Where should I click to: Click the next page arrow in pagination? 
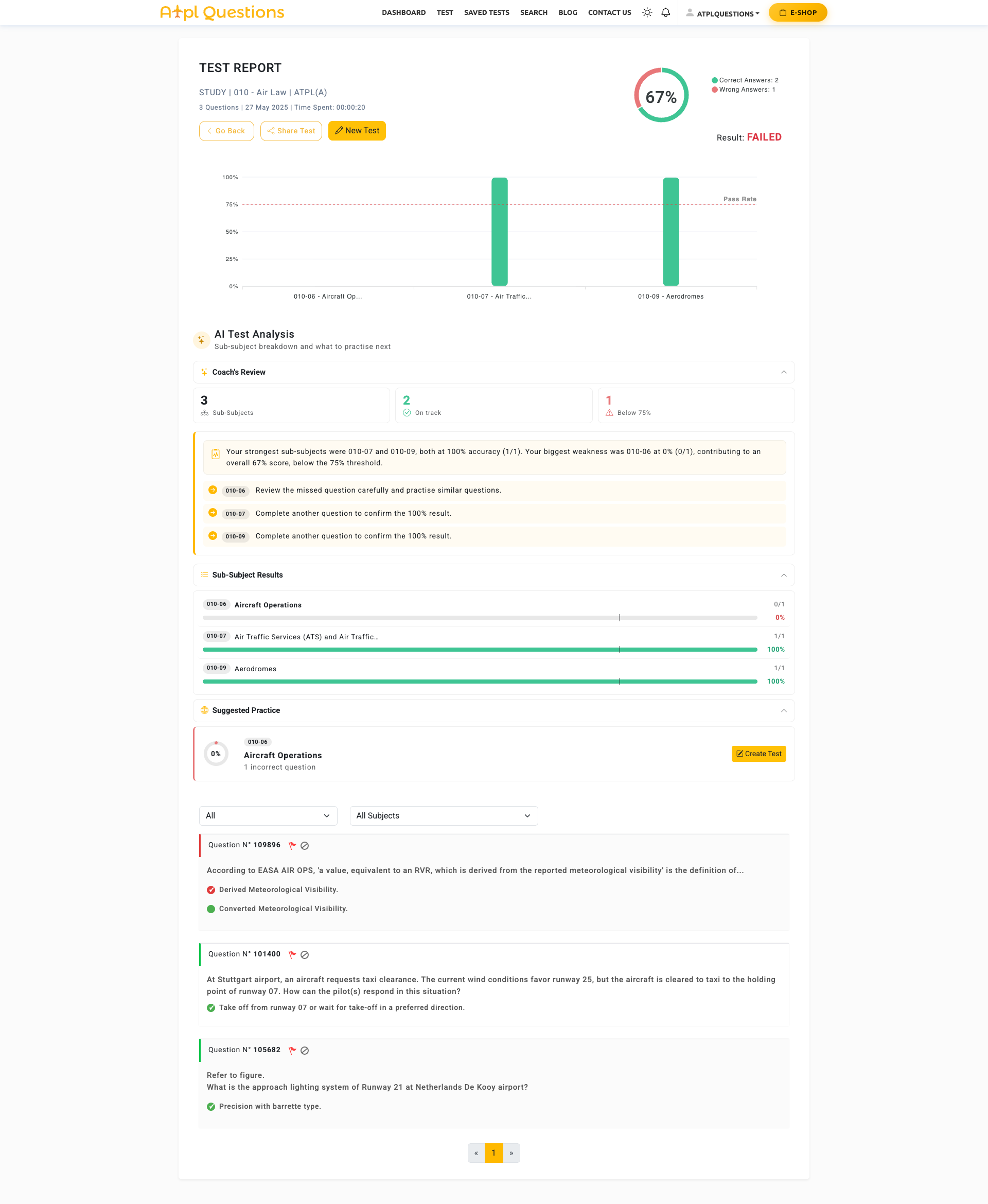[x=511, y=1153]
